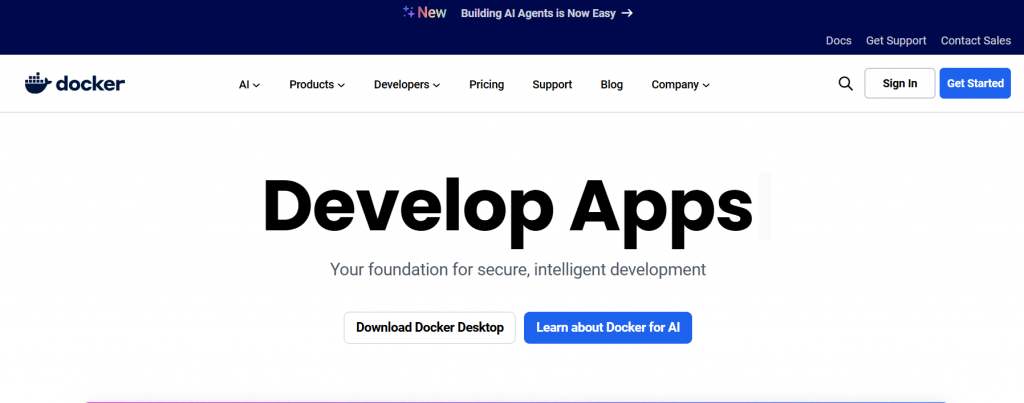Expand the AI dropdown menu

coord(249,84)
